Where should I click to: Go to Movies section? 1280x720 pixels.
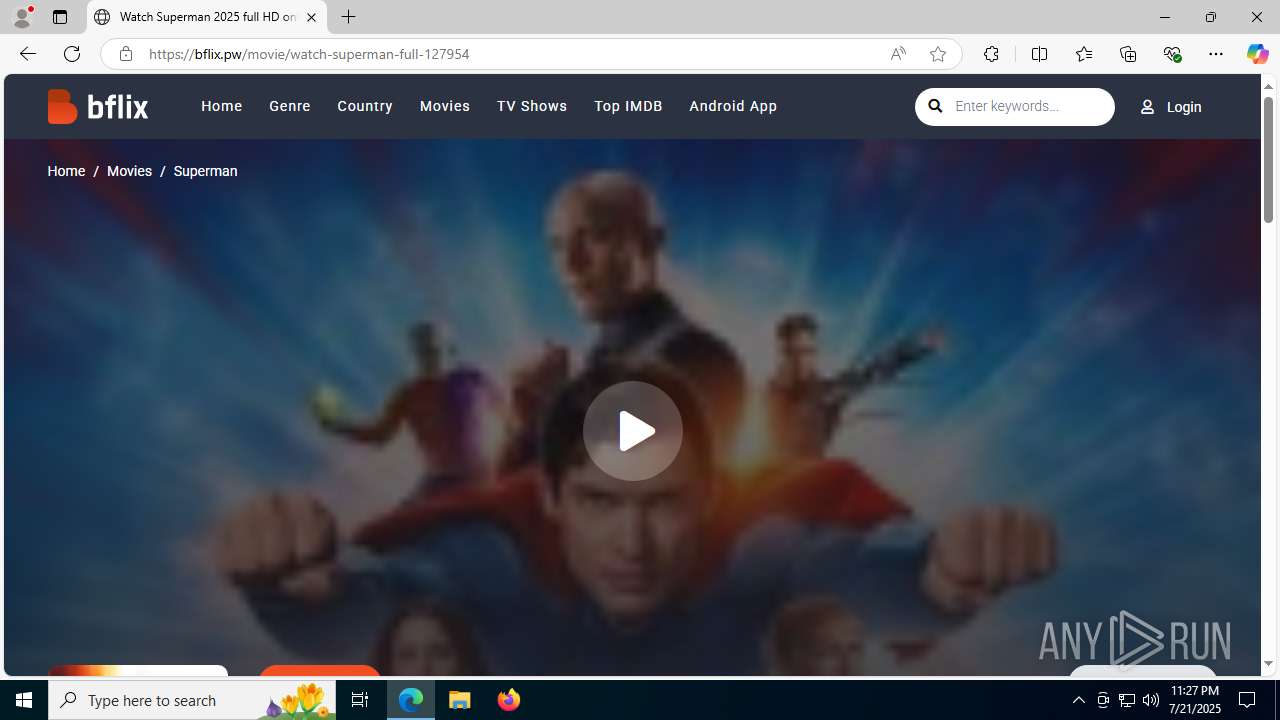click(444, 106)
